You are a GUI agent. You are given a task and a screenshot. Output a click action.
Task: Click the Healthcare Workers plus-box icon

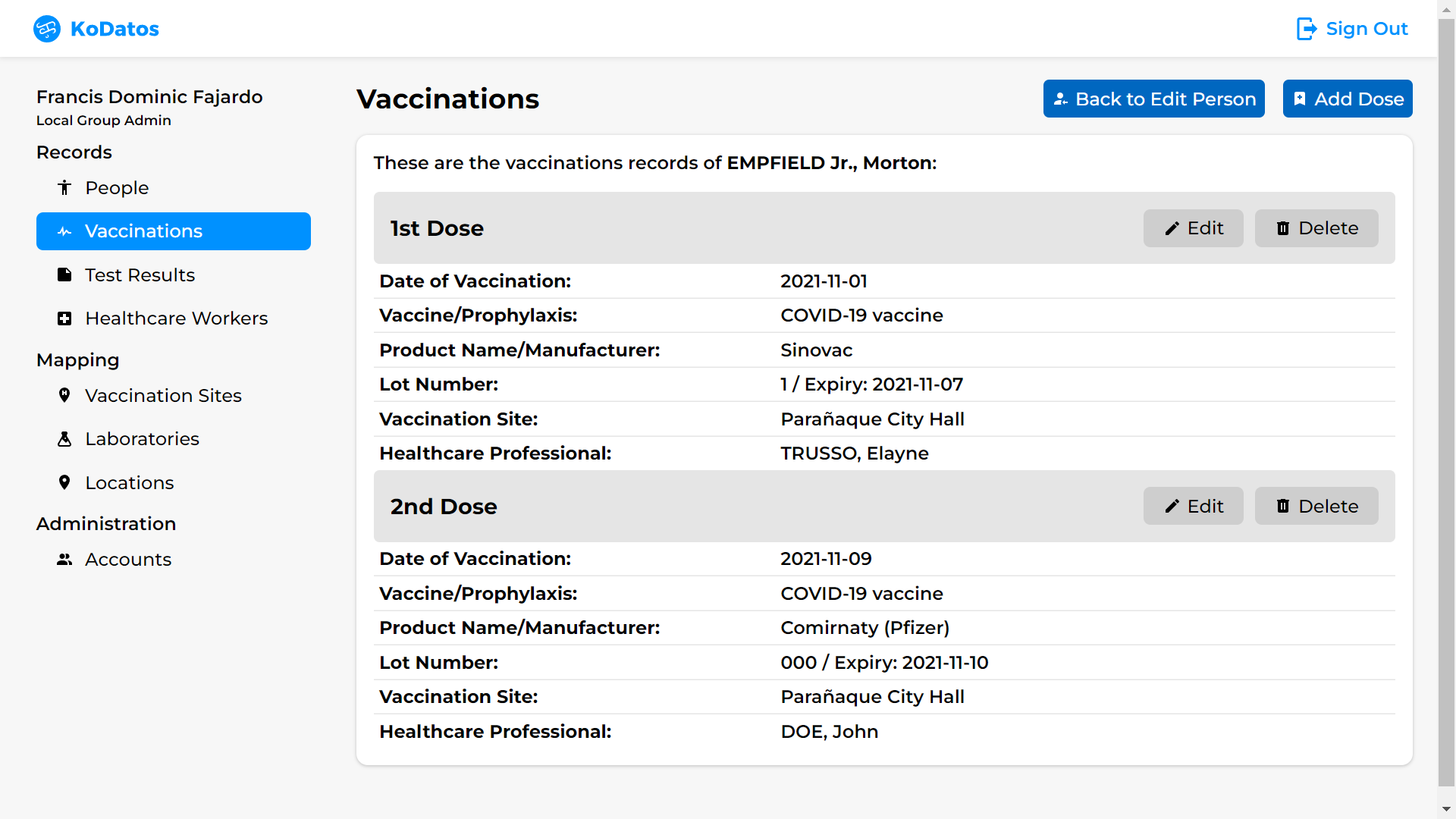64,318
